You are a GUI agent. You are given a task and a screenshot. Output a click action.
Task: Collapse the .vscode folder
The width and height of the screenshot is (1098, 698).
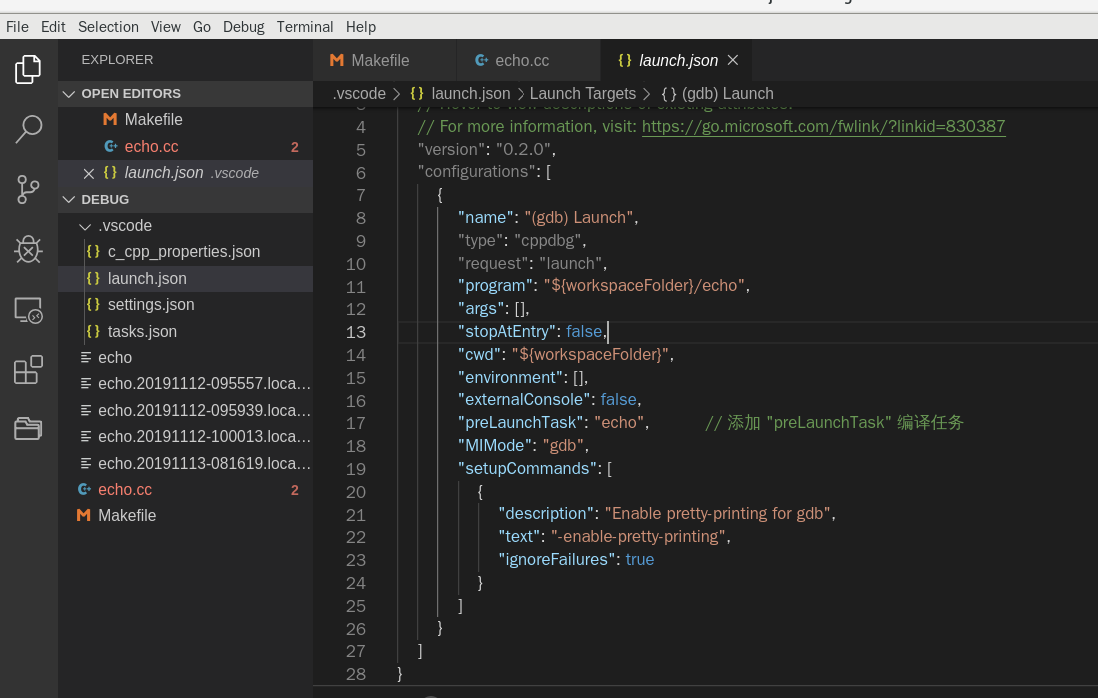coord(85,226)
